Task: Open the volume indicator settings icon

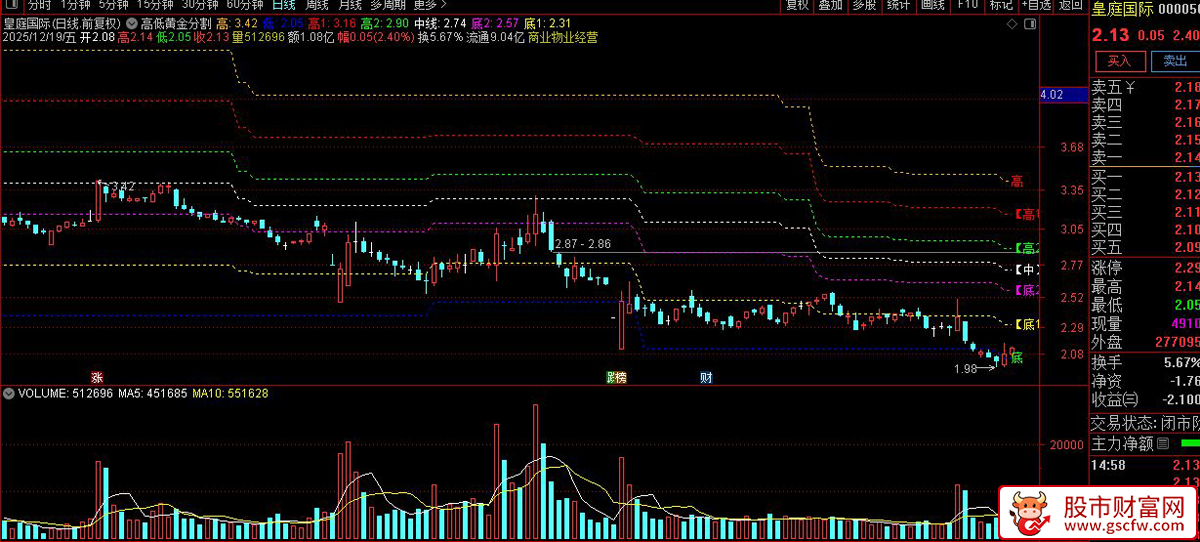Action: [9, 393]
